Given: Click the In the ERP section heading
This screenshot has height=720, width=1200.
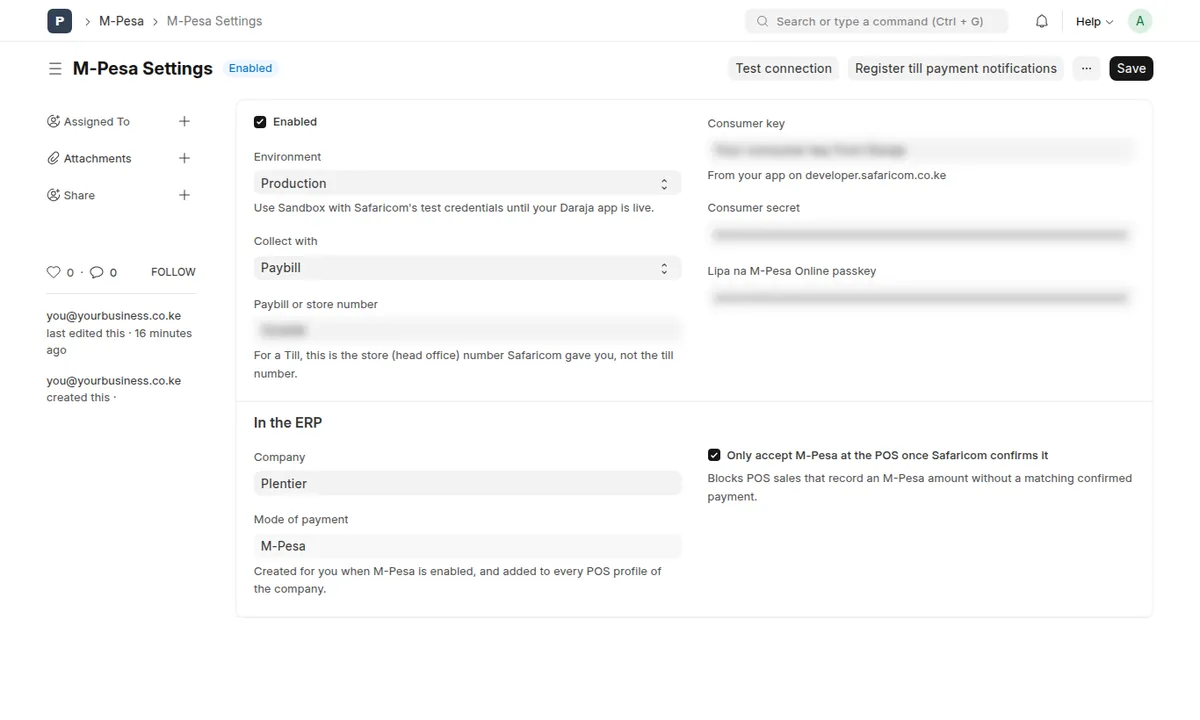Looking at the screenshot, I should (x=288, y=423).
